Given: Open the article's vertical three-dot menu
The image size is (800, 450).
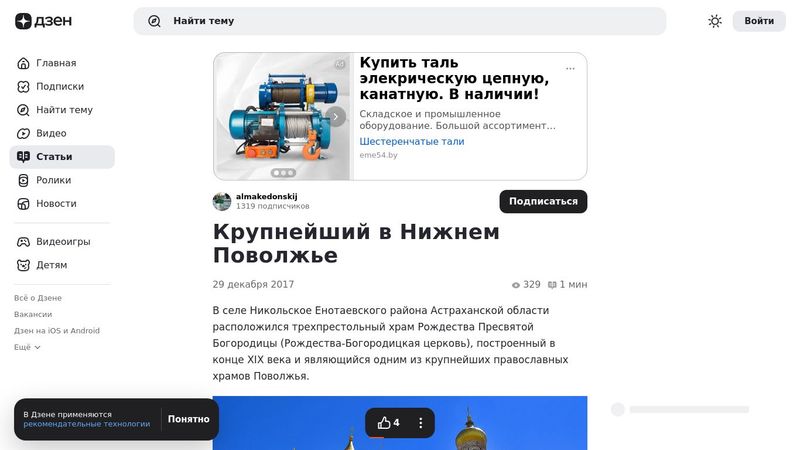Looking at the screenshot, I should (x=420, y=422).
